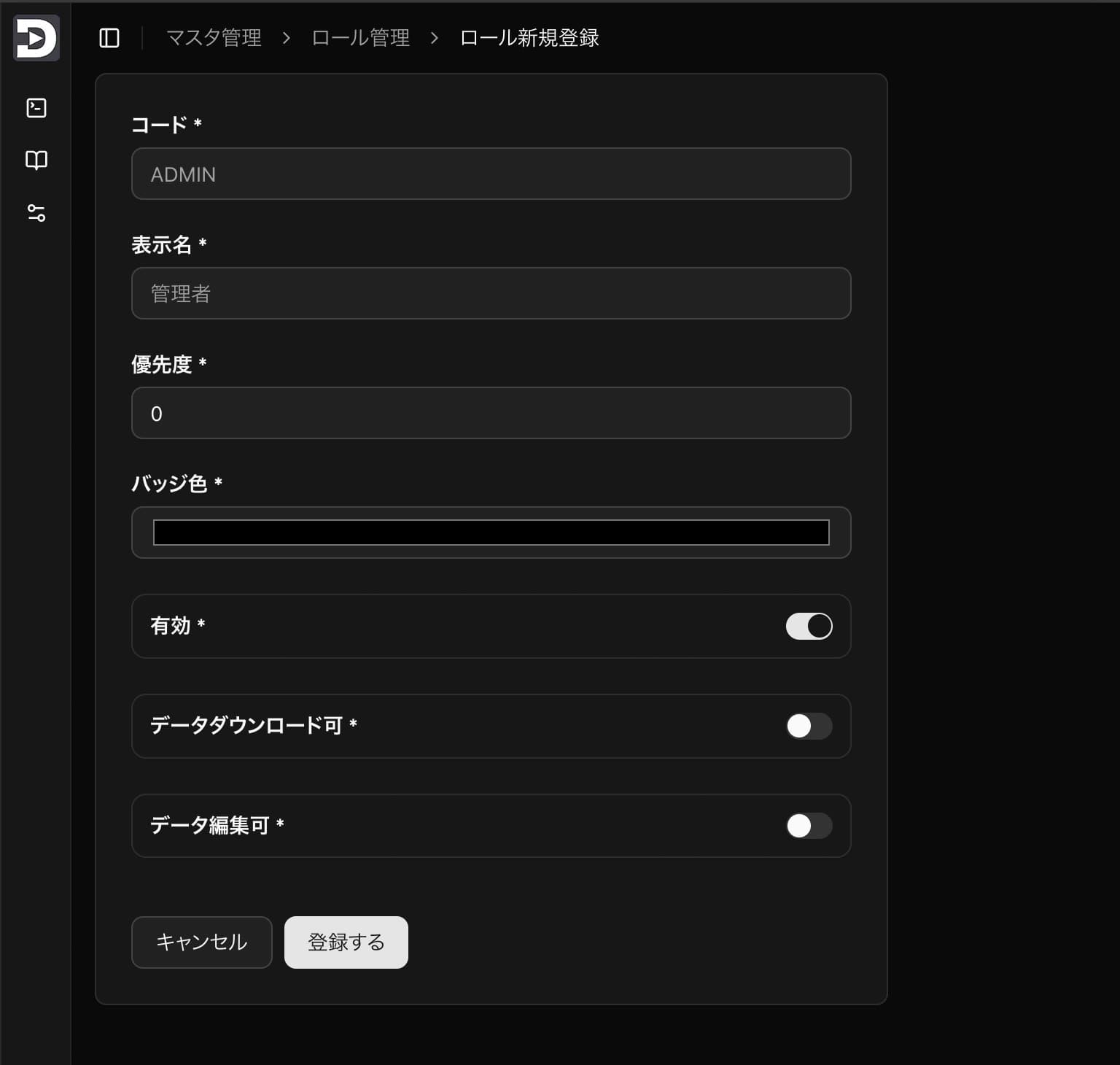The width and height of the screenshot is (1120, 1065).
Task: Focus the コード input field
Action: pos(491,174)
